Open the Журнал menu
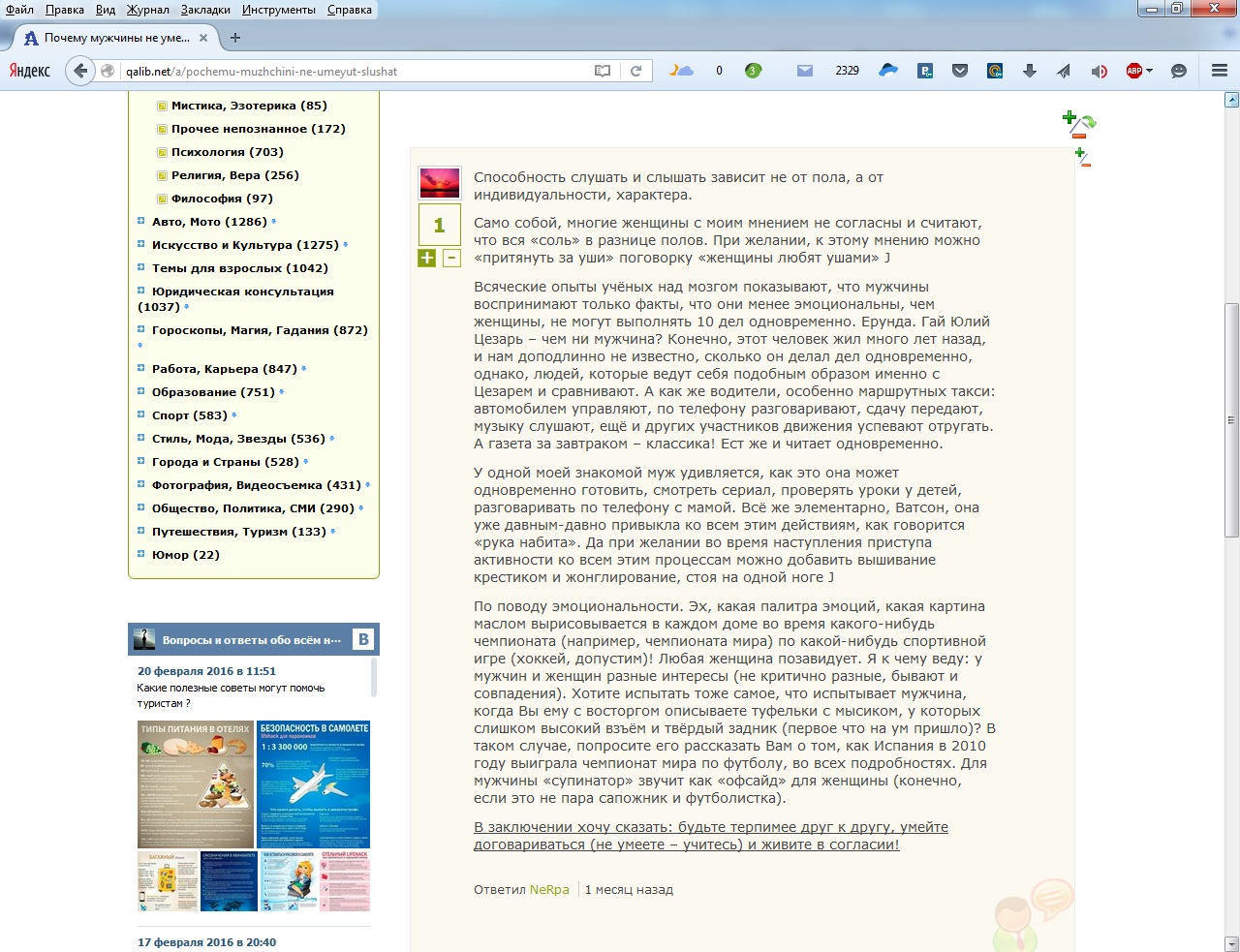The width and height of the screenshot is (1240, 952). tap(147, 10)
